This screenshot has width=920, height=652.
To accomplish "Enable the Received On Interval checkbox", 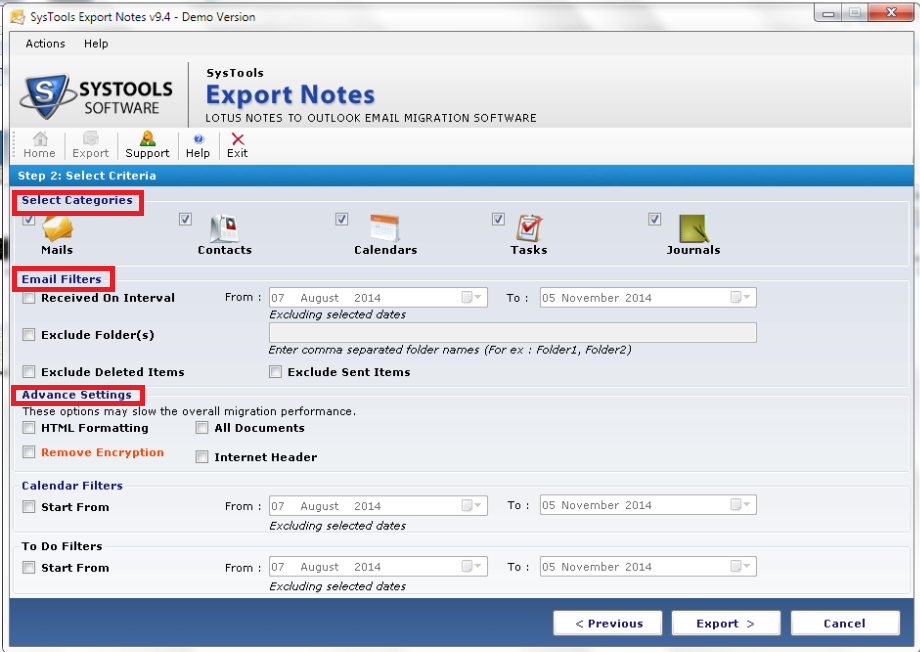I will pyautogui.click(x=29, y=298).
